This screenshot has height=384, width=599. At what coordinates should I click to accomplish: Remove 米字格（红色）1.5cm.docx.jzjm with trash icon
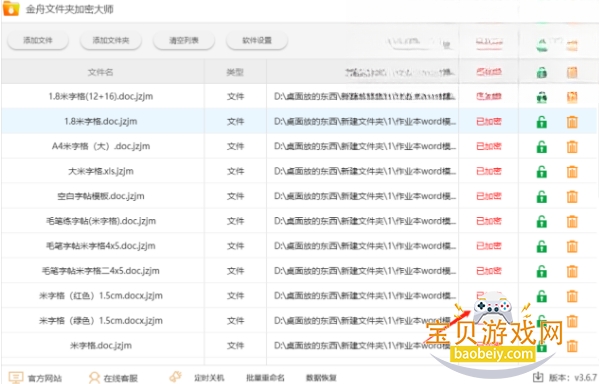coord(572,296)
